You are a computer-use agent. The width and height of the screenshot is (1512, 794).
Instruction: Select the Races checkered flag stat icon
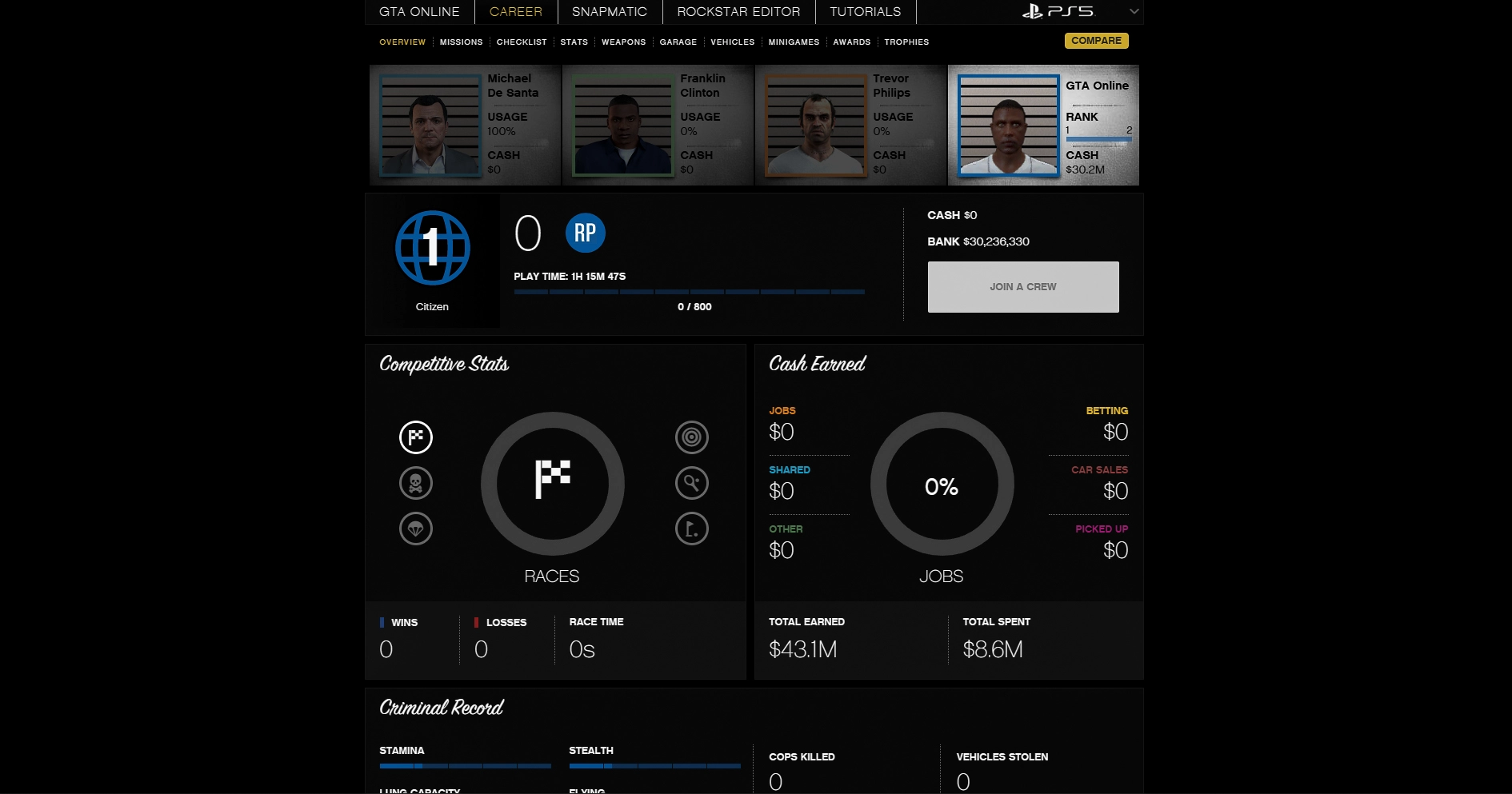point(416,437)
